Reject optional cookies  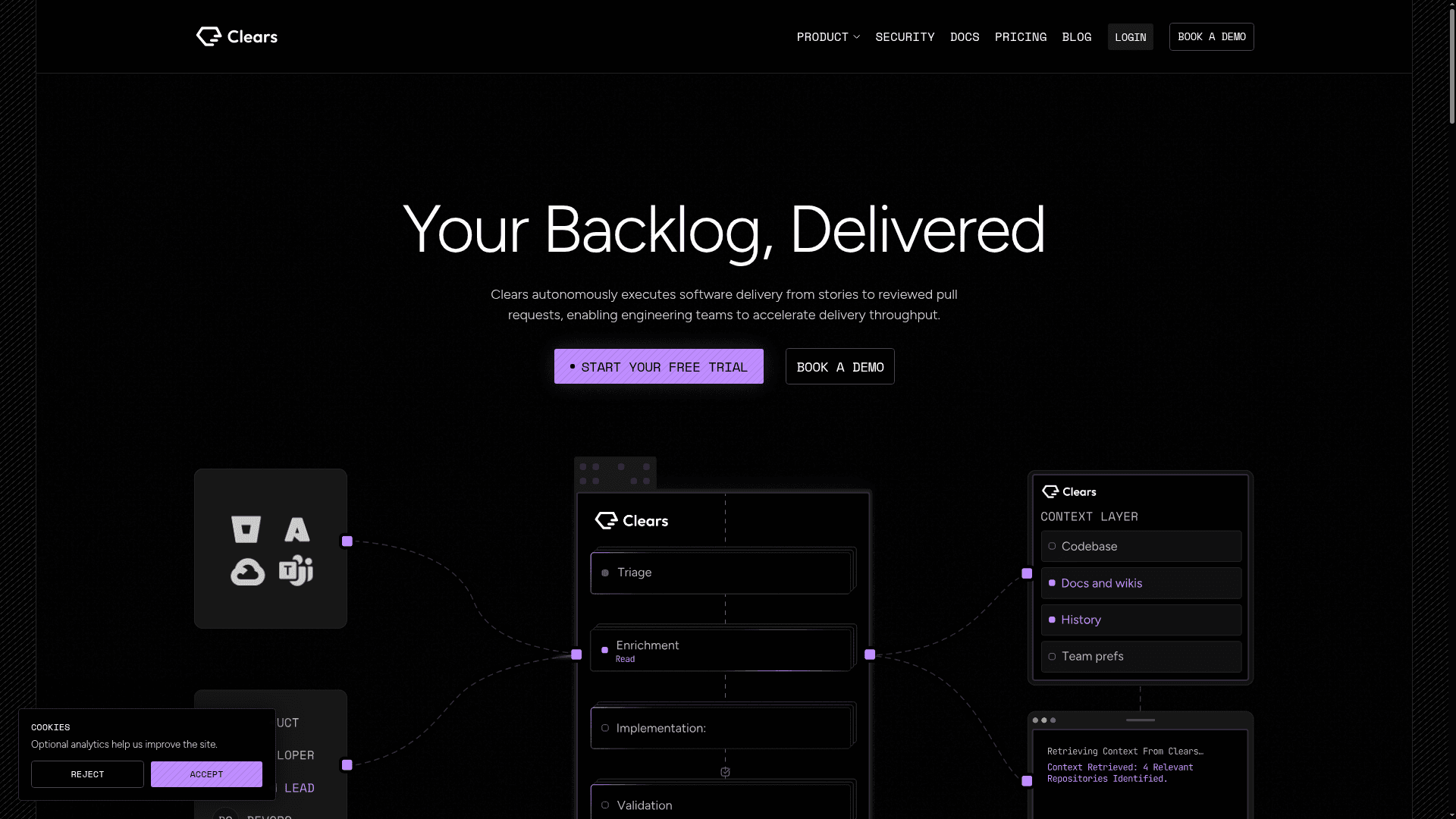(87, 774)
